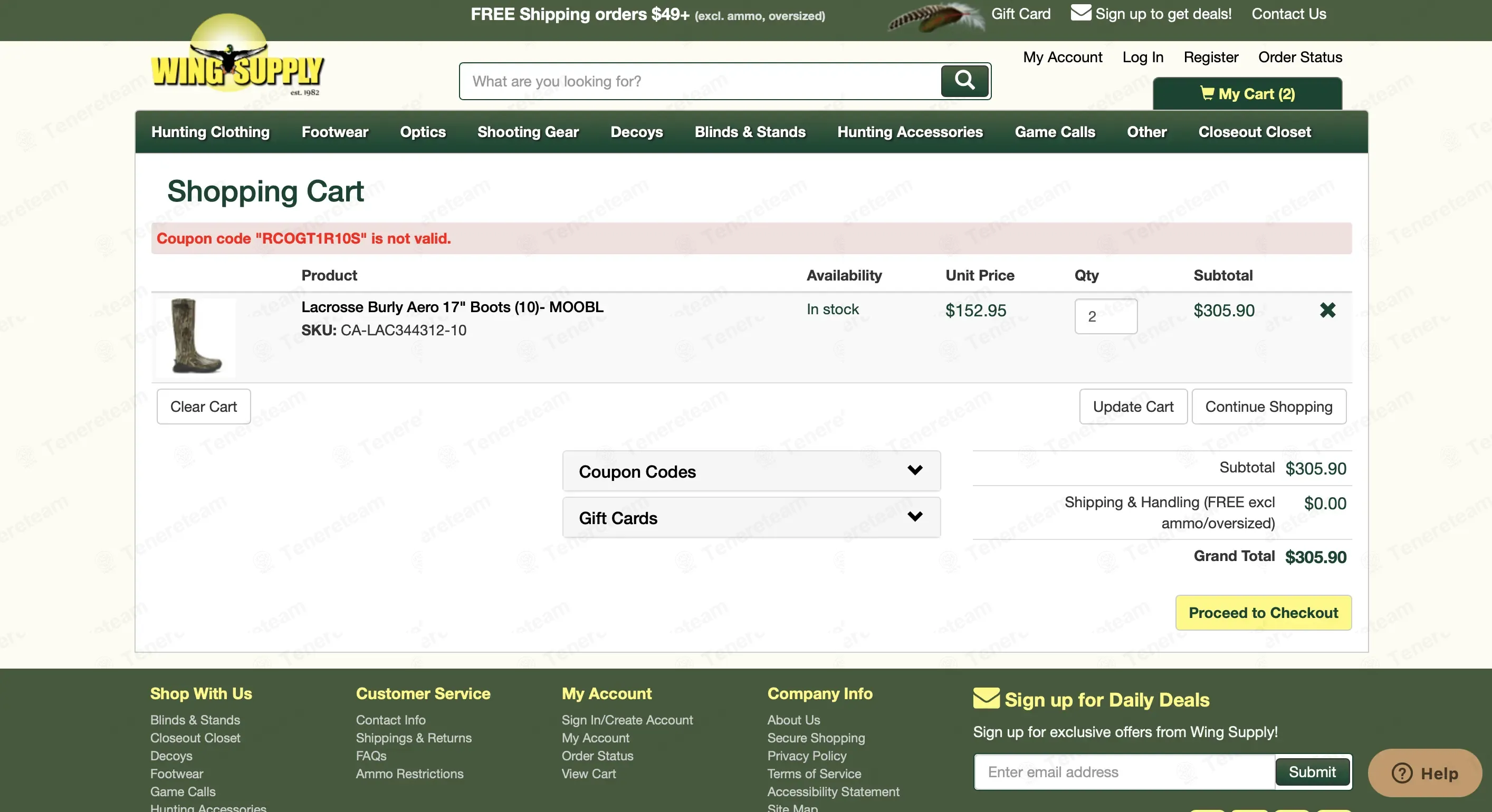Open Contact Us in the top bar
This screenshot has width=1492, height=812.
click(1289, 14)
